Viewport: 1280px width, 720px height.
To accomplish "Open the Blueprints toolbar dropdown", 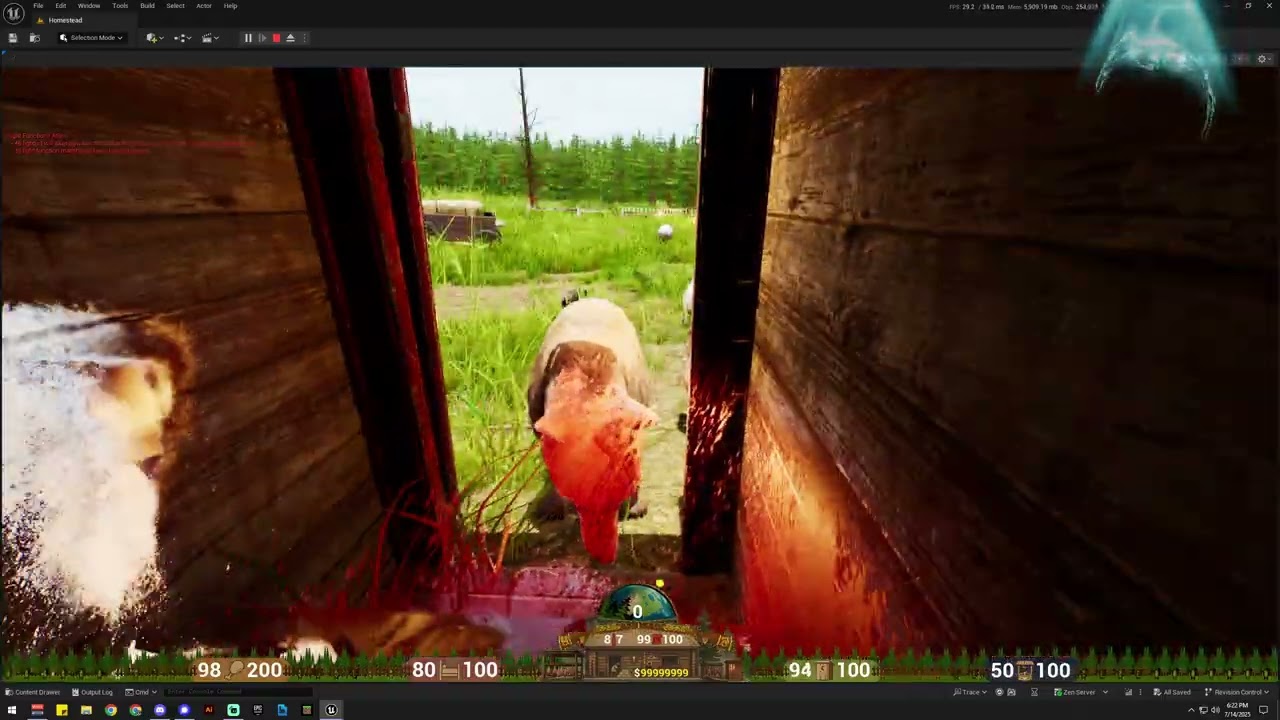I will point(182,38).
